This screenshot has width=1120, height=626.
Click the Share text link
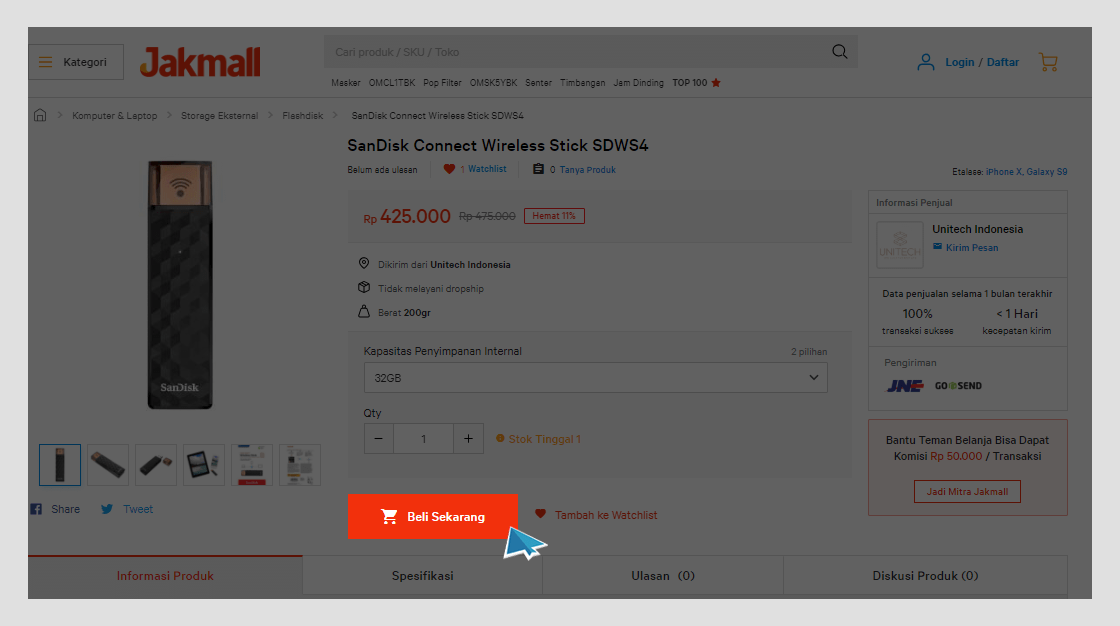coord(65,509)
